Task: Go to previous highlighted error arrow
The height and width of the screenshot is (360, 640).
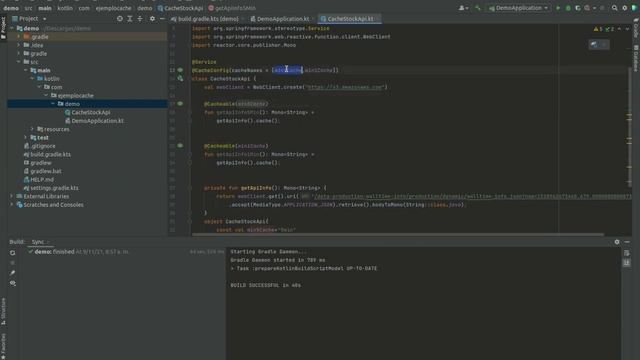Action: tap(620, 29)
